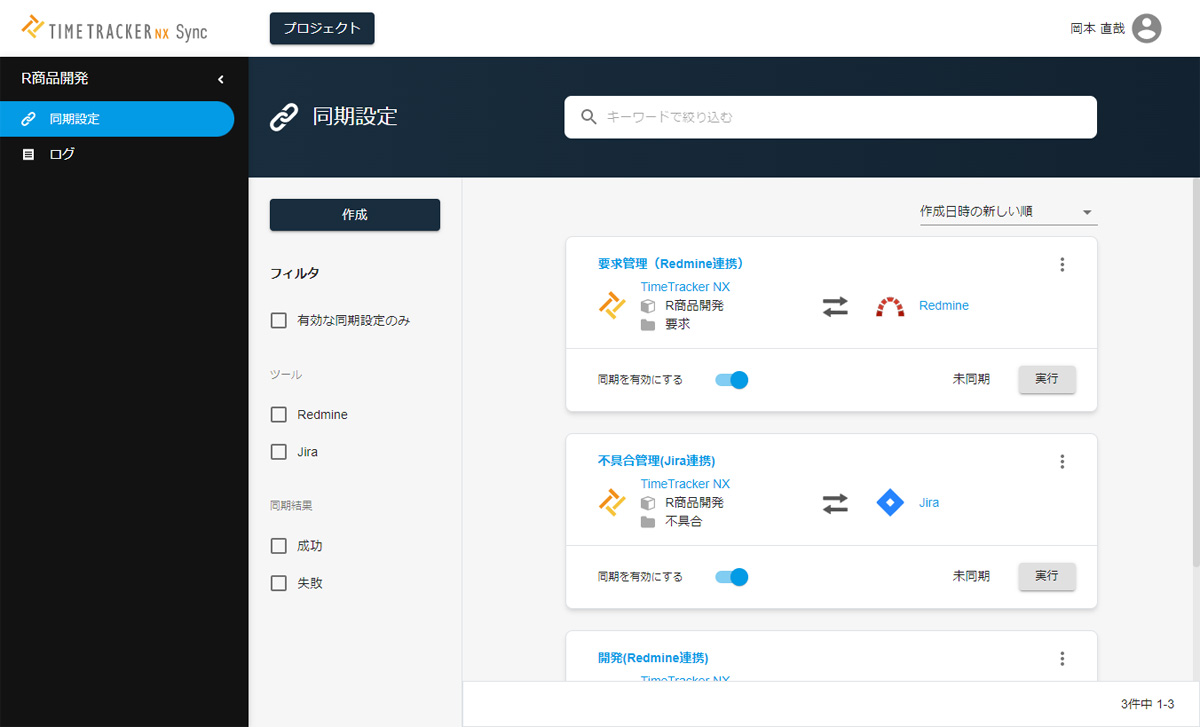The height and width of the screenshot is (727, 1200).
Task: Check the Jira tool filter checkbox
Action: pos(277,452)
